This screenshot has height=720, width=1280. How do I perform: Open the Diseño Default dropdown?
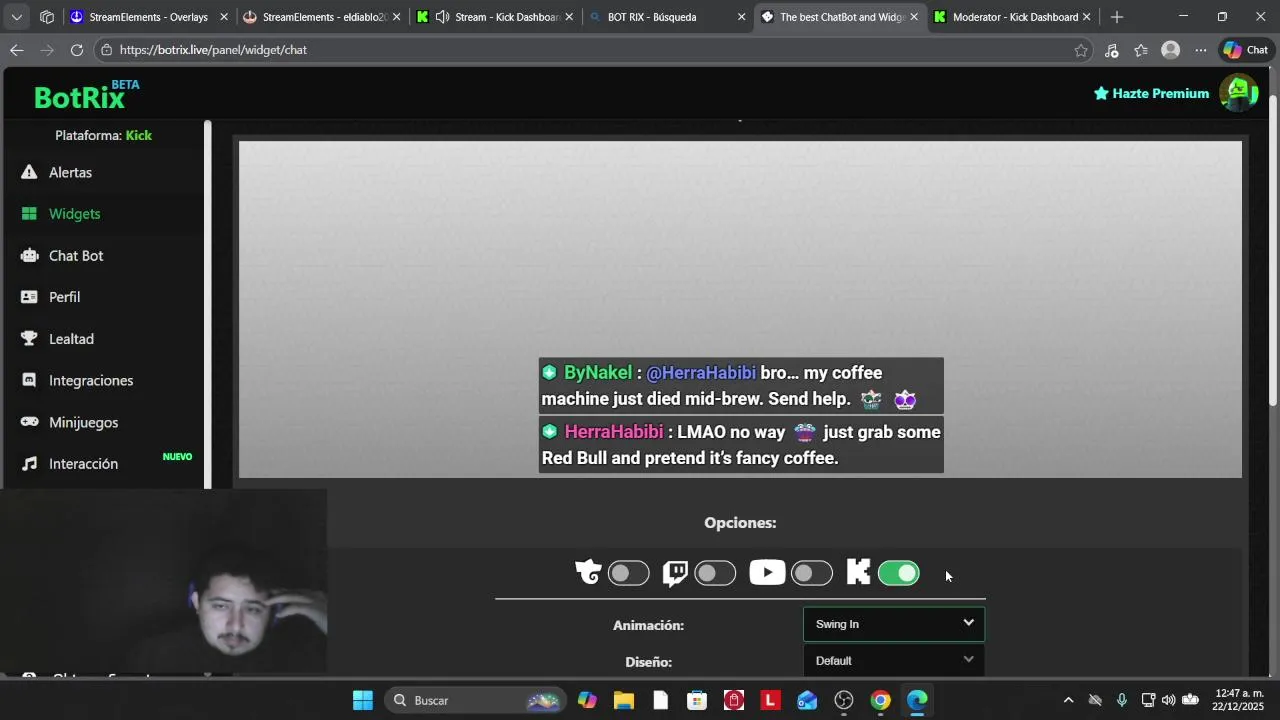[894, 660]
